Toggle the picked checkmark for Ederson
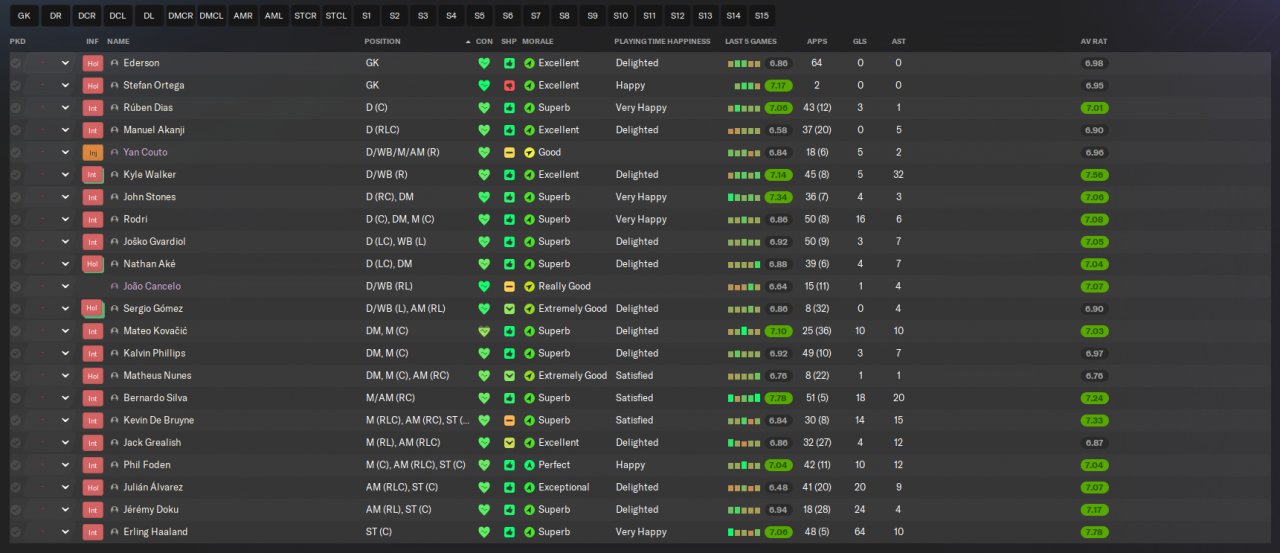This screenshot has height=553, width=1280. click(15, 63)
